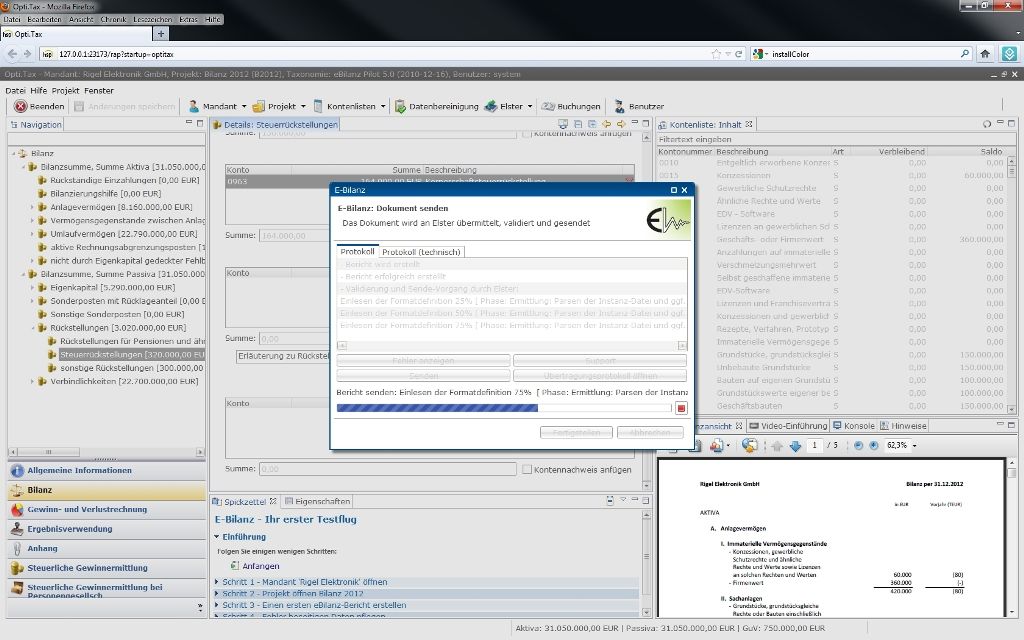Expand the Eigenkapital tree node
The image size is (1024, 640).
click(x=32, y=287)
